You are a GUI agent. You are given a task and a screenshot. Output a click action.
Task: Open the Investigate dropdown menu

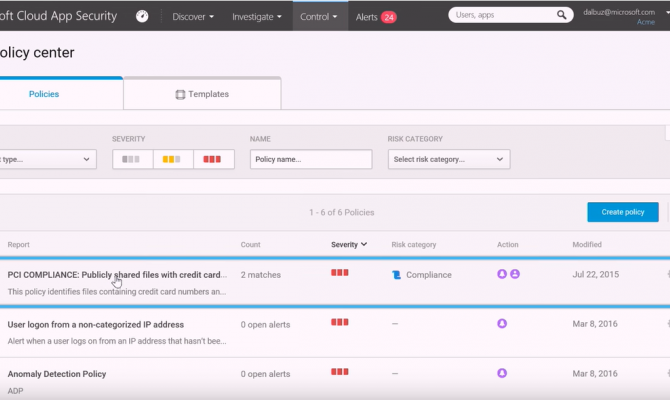(x=257, y=17)
